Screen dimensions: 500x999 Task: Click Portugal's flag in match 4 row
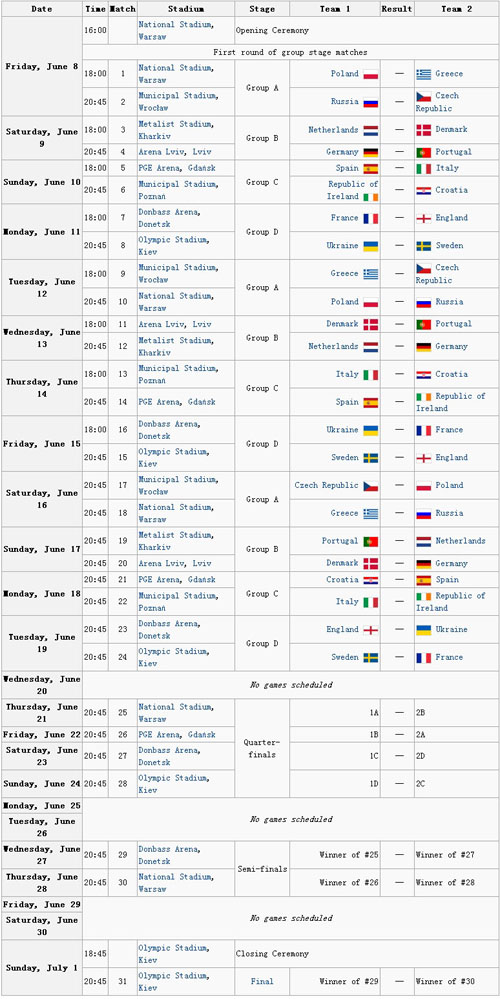pyautogui.click(x=424, y=153)
